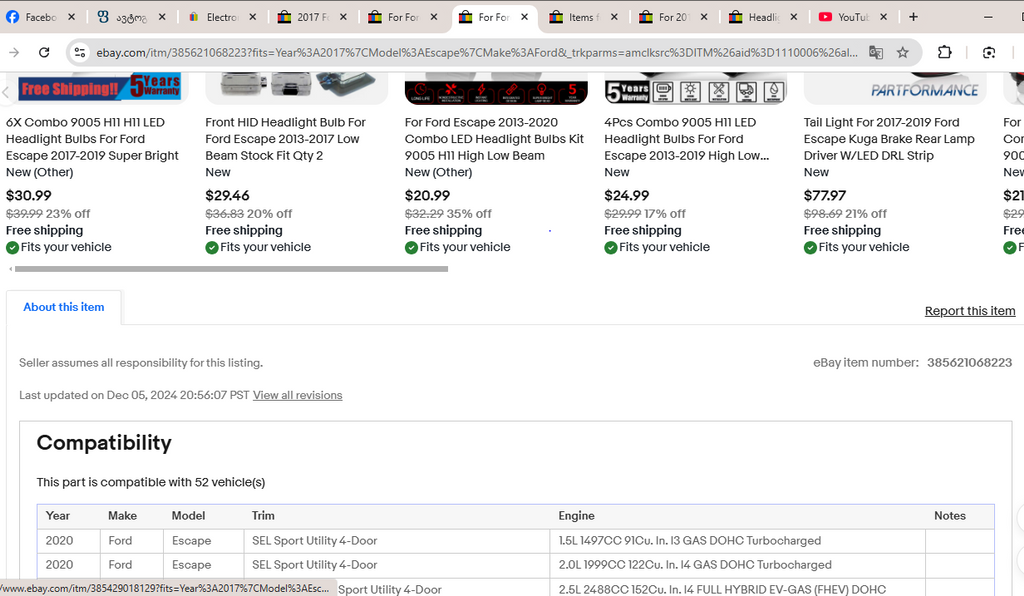Click the '2.5L 2488CC 152Cu. In.' hybrid engine cell

coord(737,589)
